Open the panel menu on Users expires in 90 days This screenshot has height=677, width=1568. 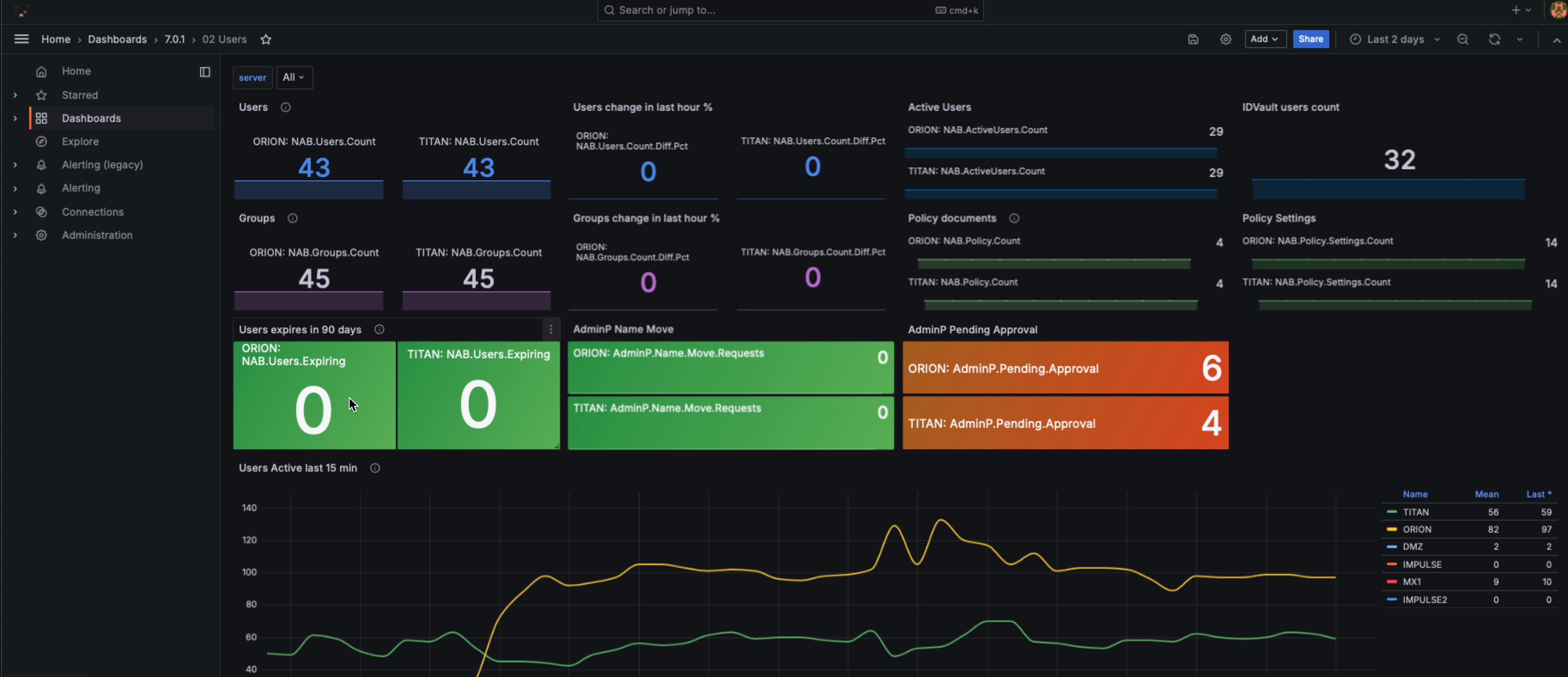(551, 329)
